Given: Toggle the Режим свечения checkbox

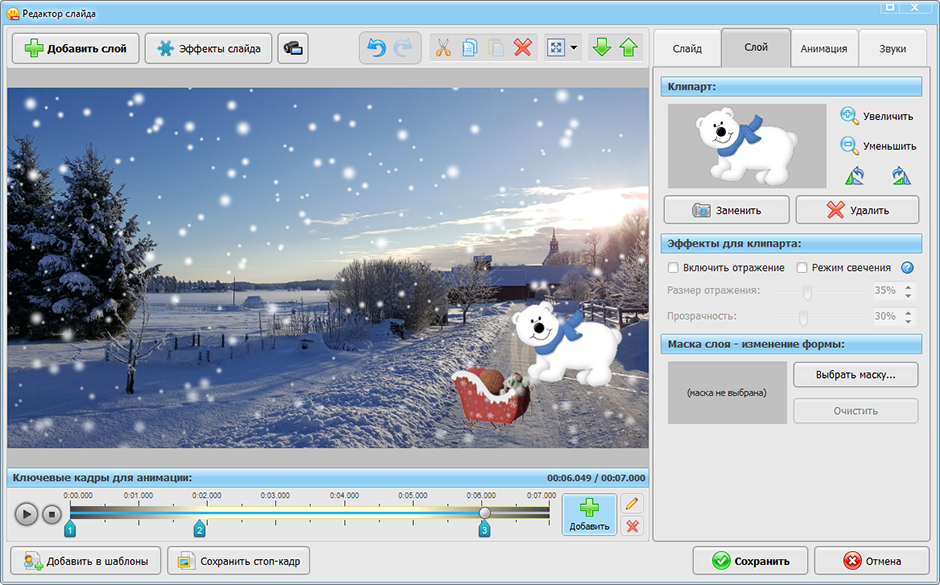Looking at the screenshot, I should tap(802, 268).
